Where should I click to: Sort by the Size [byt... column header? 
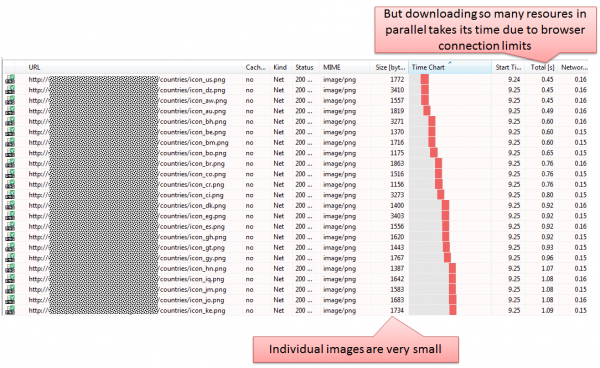tap(389, 67)
